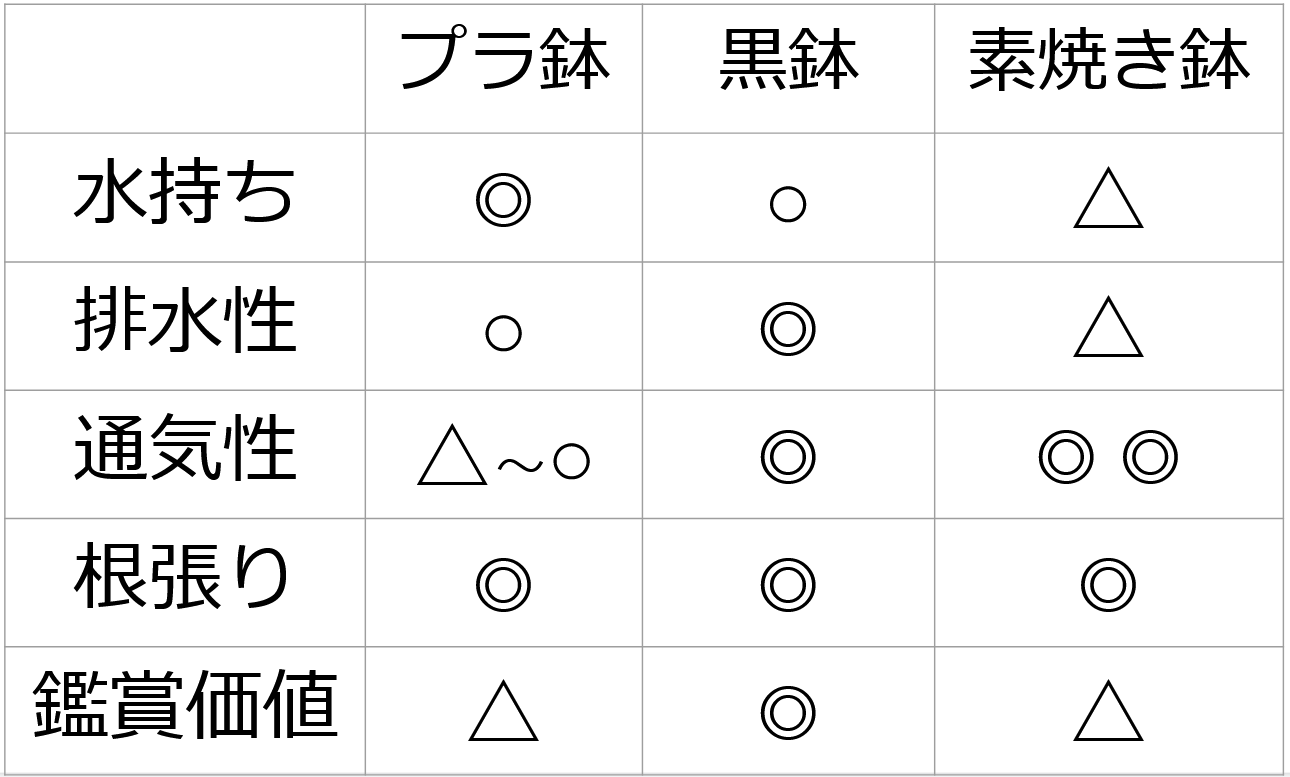Screen dimensions: 1290x777
Task: Click the single circle for 黒鉢 水持ち
Action: [788, 204]
